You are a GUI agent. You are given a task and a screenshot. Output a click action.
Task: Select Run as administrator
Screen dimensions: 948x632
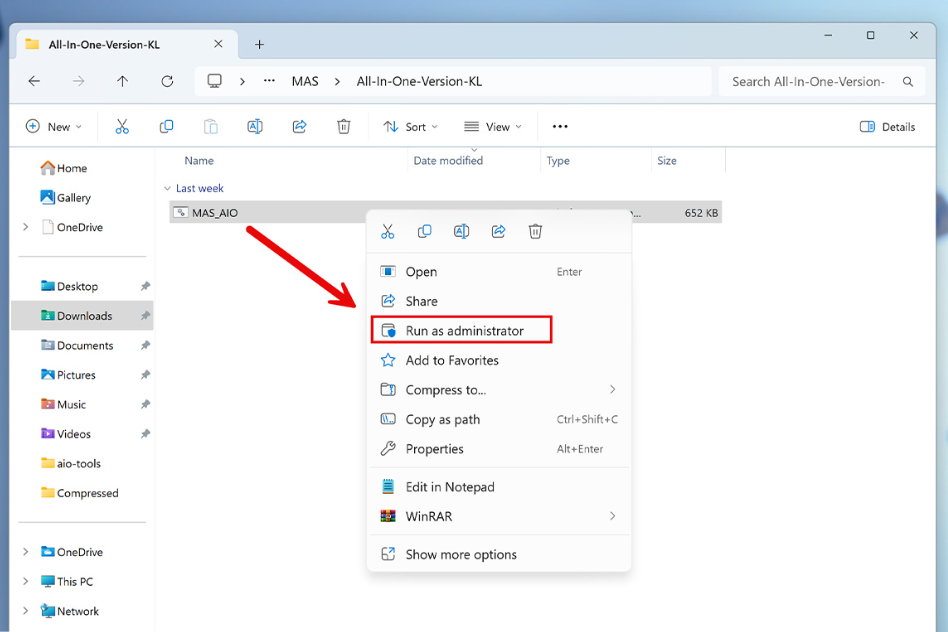point(463,331)
